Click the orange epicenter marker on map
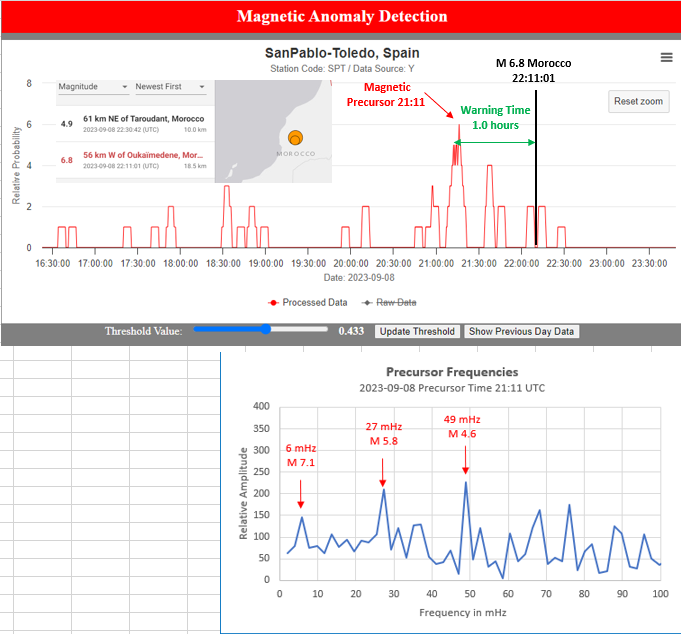 click(x=295, y=138)
